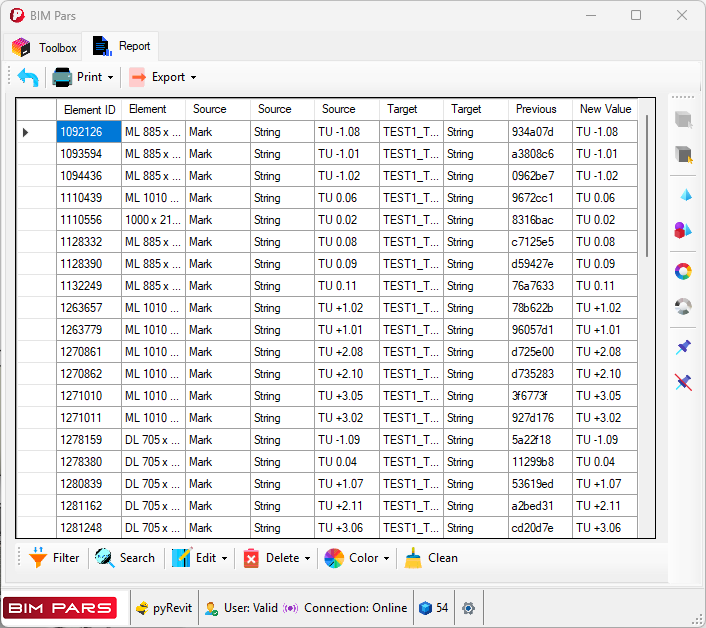Click the Edit pencil icon
This screenshot has height=628, width=706.
click(x=181, y=558)
